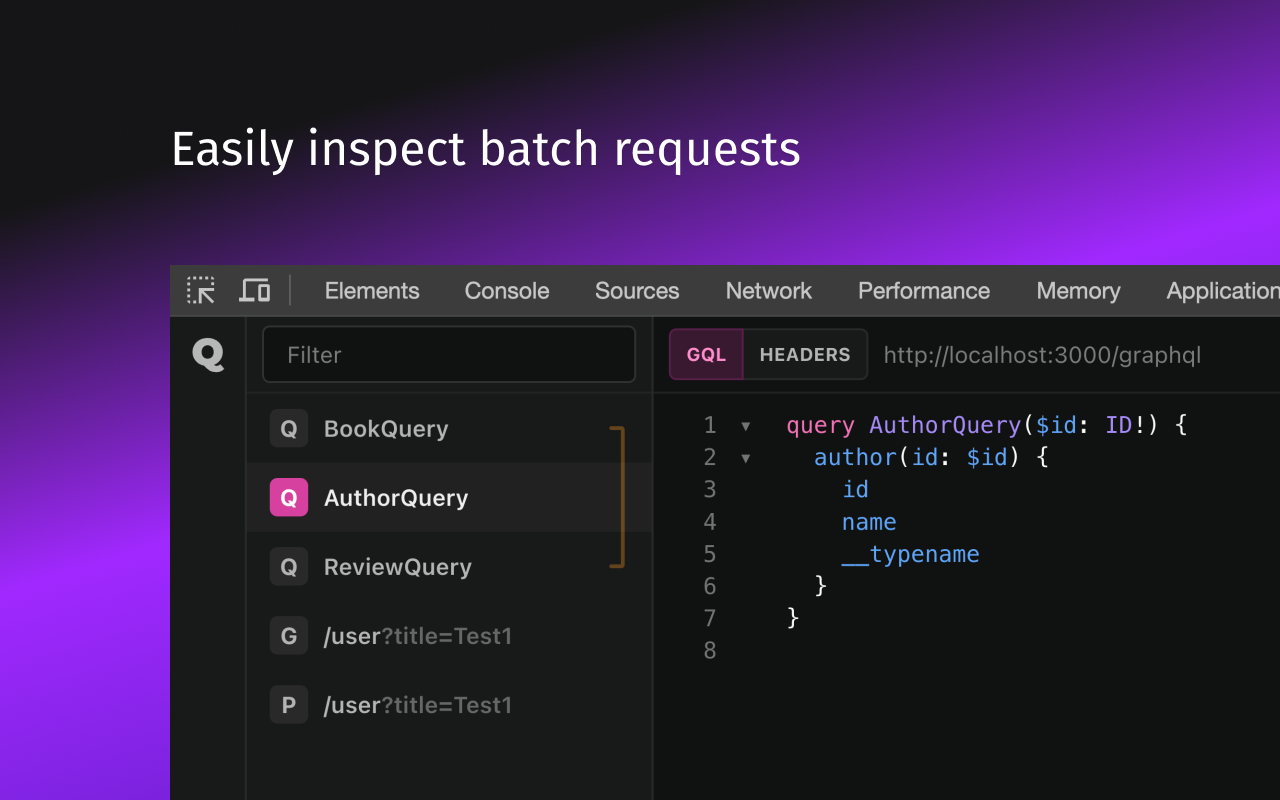Click line number 8 in the editor gutter

click(x=710, y=650)
